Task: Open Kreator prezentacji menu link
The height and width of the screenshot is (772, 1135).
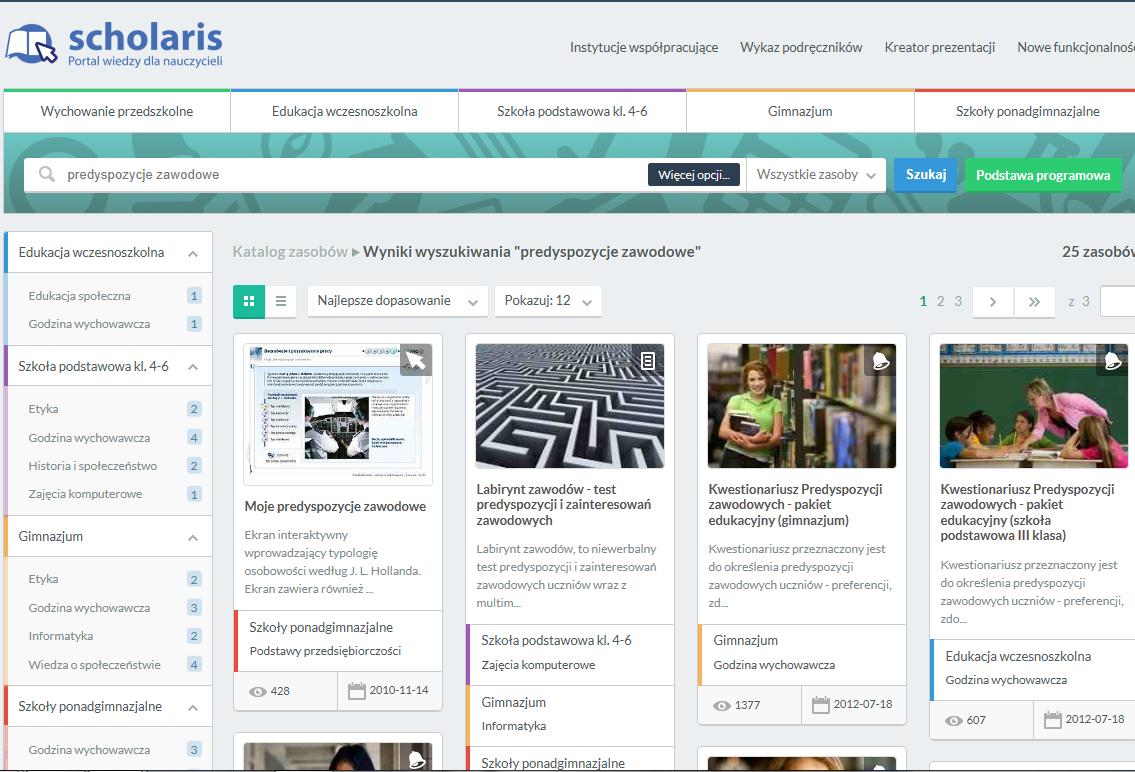Action: click(x=940, y=47)
